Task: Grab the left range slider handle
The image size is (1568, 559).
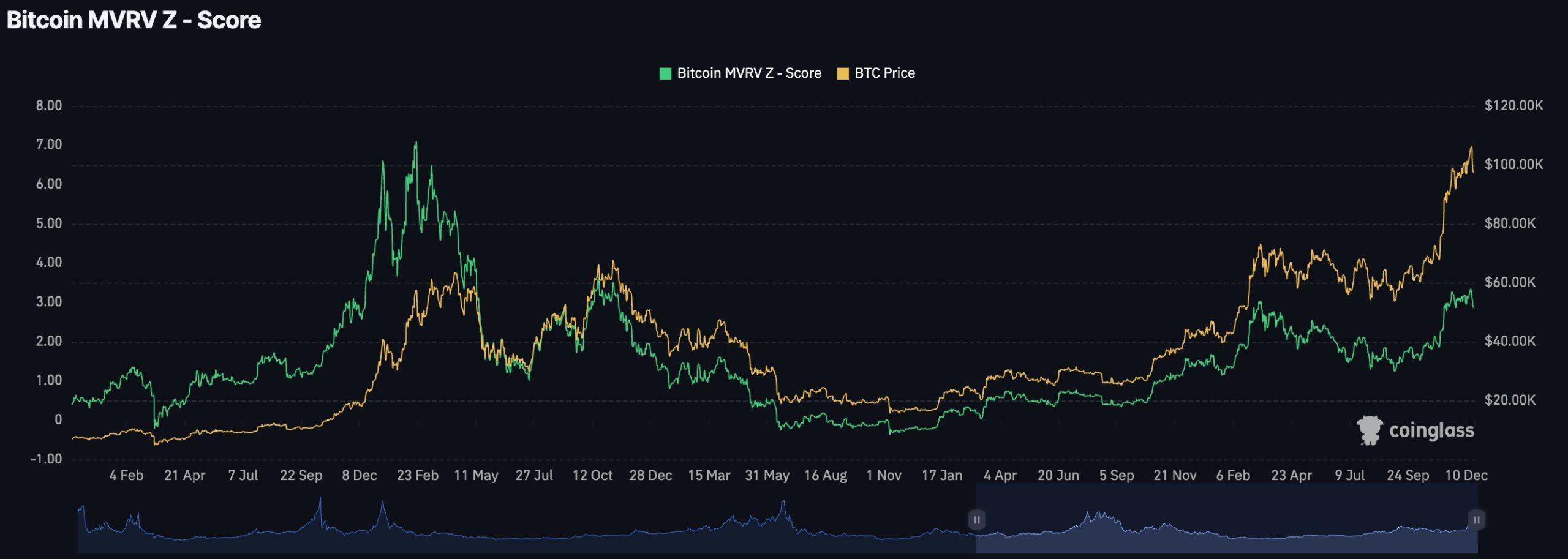Action: [976, 520]
